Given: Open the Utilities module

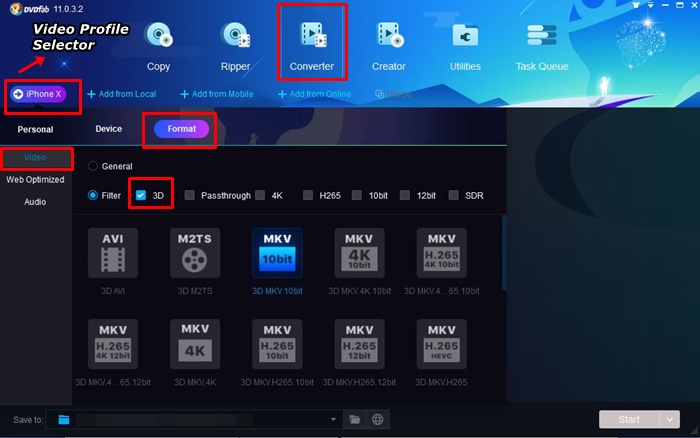Looking at the screenshot, I should 465,47.
